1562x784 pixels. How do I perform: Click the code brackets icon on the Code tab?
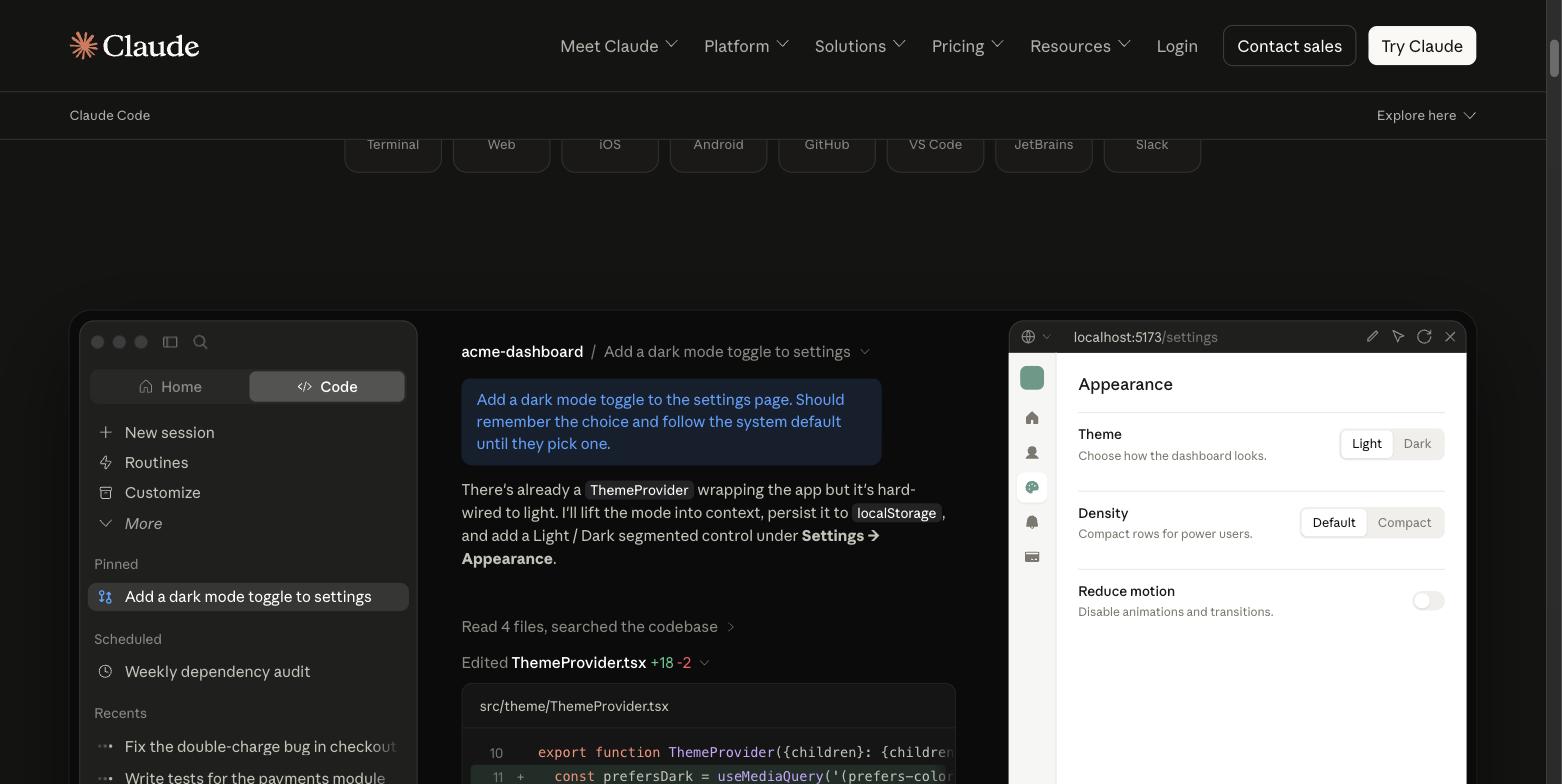[x=304, y=386]
